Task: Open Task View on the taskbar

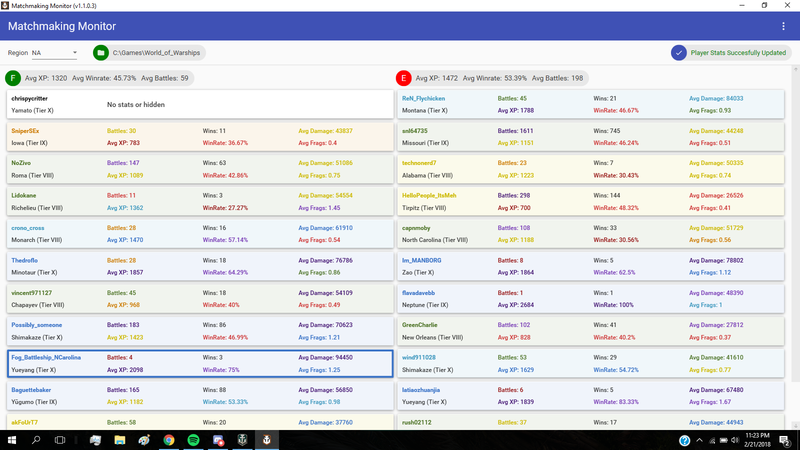Action: coord(62,440)
